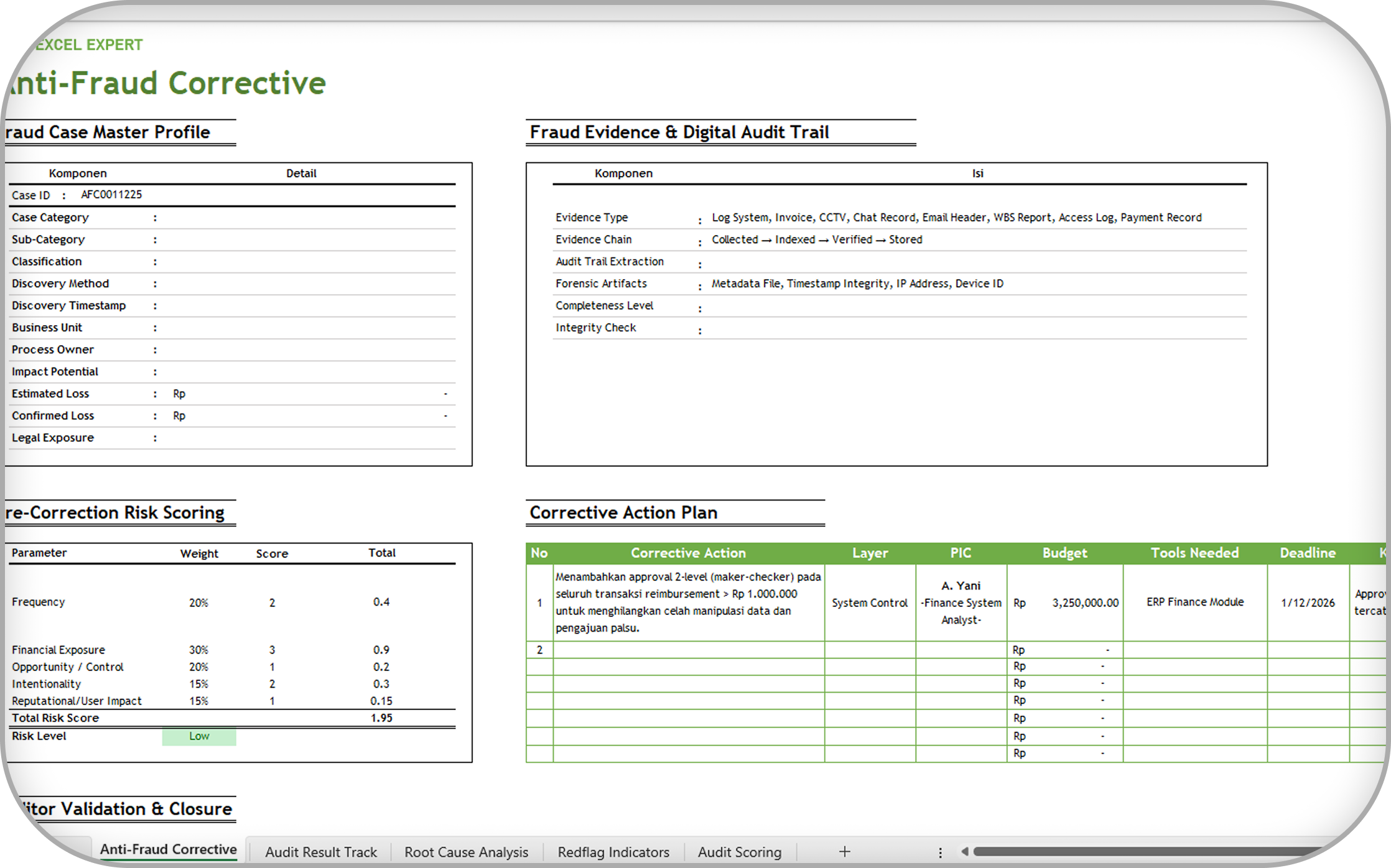
Task: Select the Anti-Fraud Corrective tab
Action: pyautogui.click(x=168, y=849)
